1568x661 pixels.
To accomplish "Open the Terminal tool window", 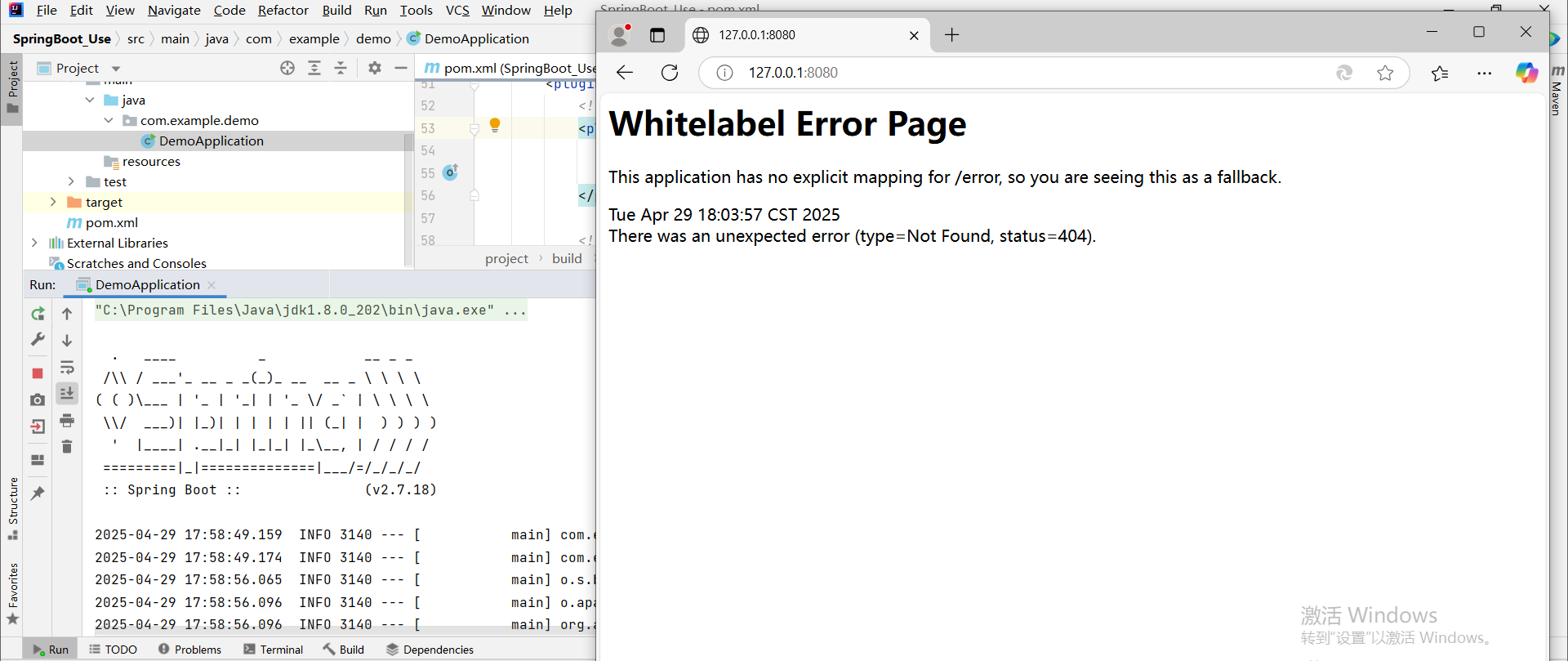I will pyautogui.click(x=274, y=650).
